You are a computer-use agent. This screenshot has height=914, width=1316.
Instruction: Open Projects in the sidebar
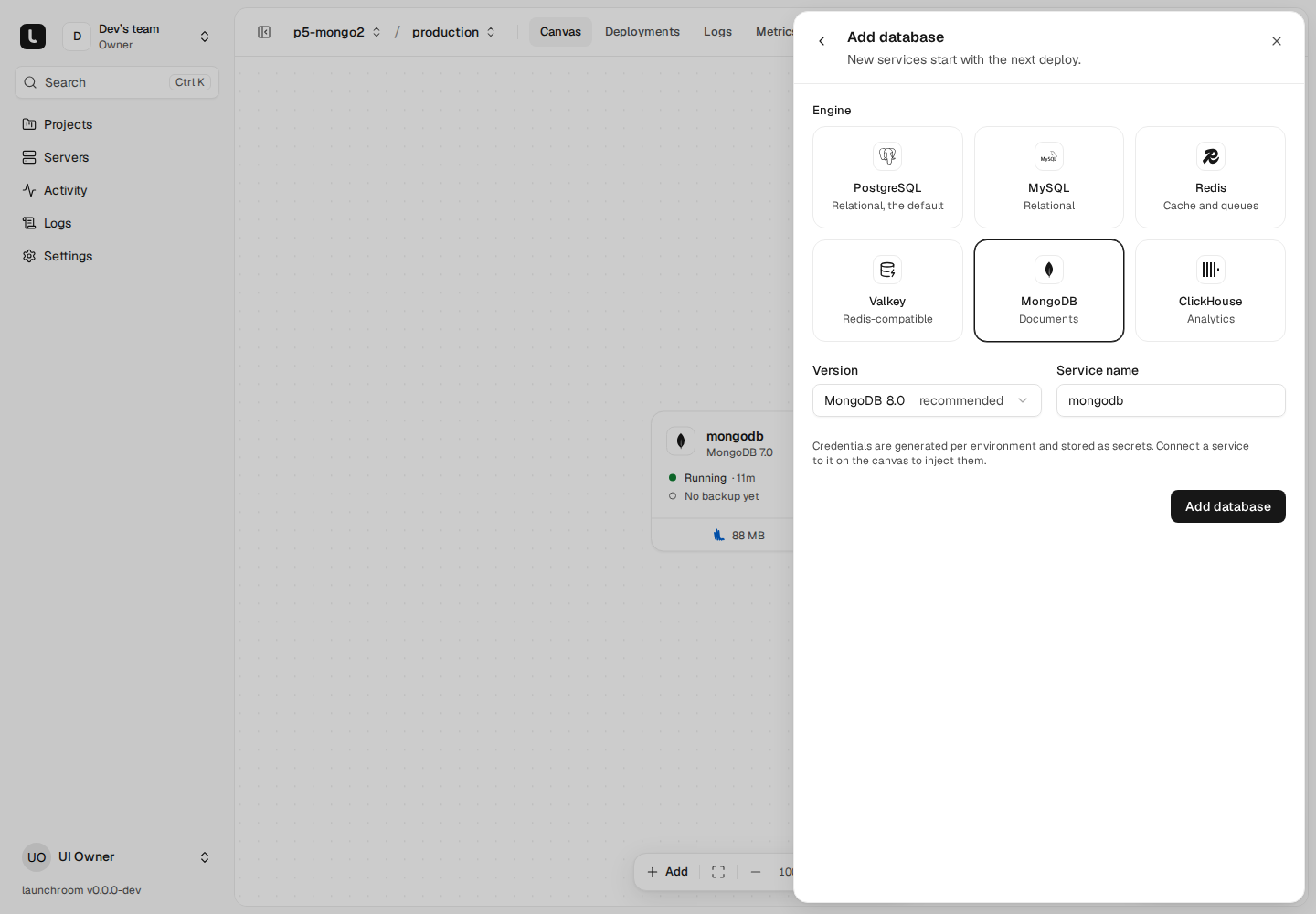tap(117, 124)
